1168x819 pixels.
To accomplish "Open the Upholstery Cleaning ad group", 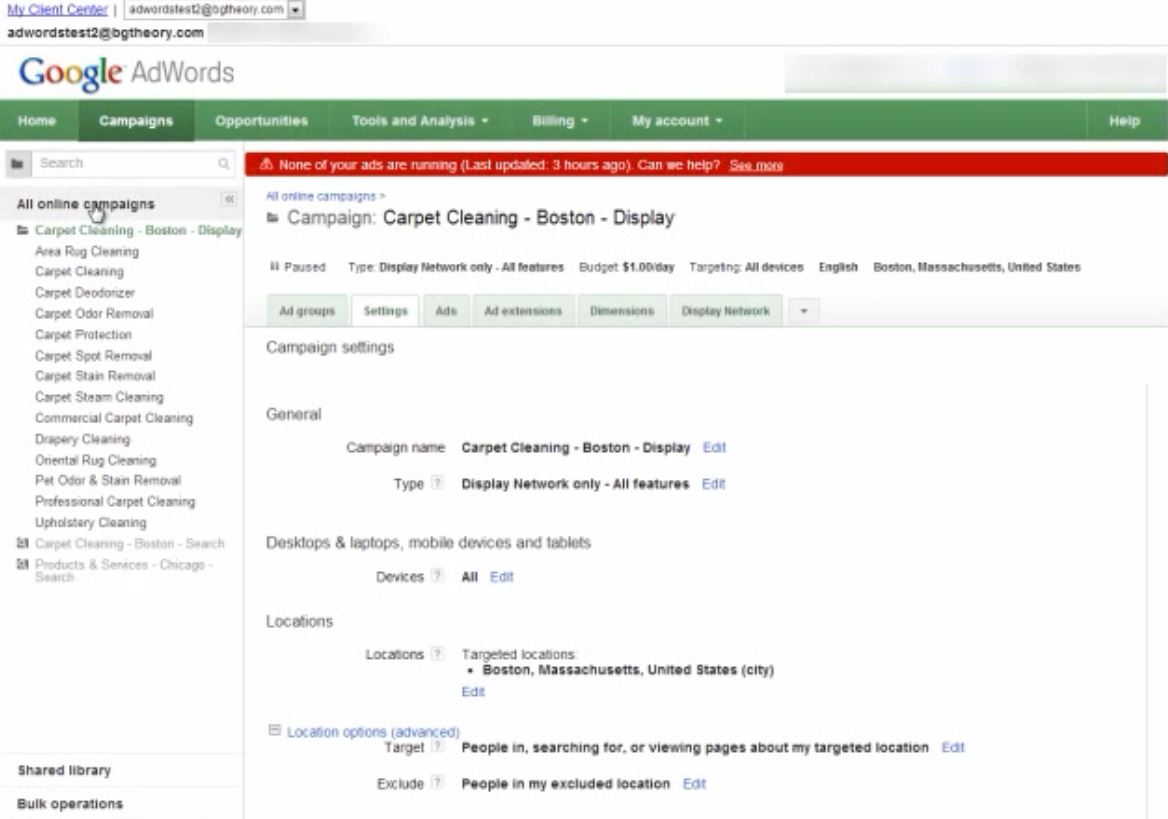I will 90,522.
